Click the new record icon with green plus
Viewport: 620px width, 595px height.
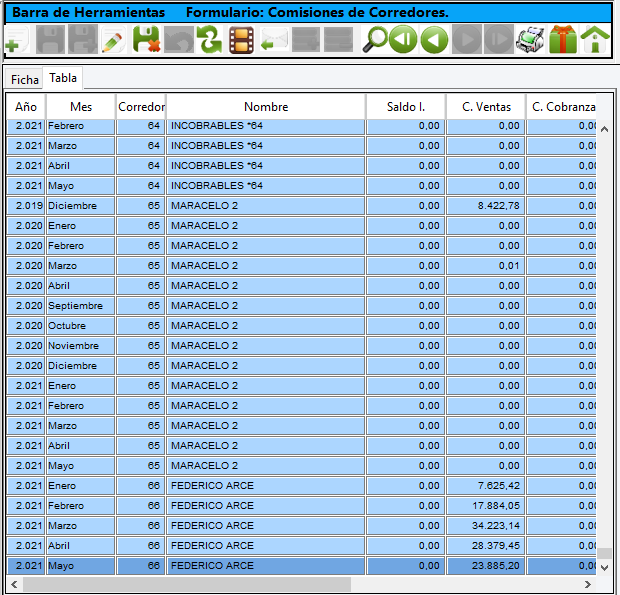pos(17,40)
